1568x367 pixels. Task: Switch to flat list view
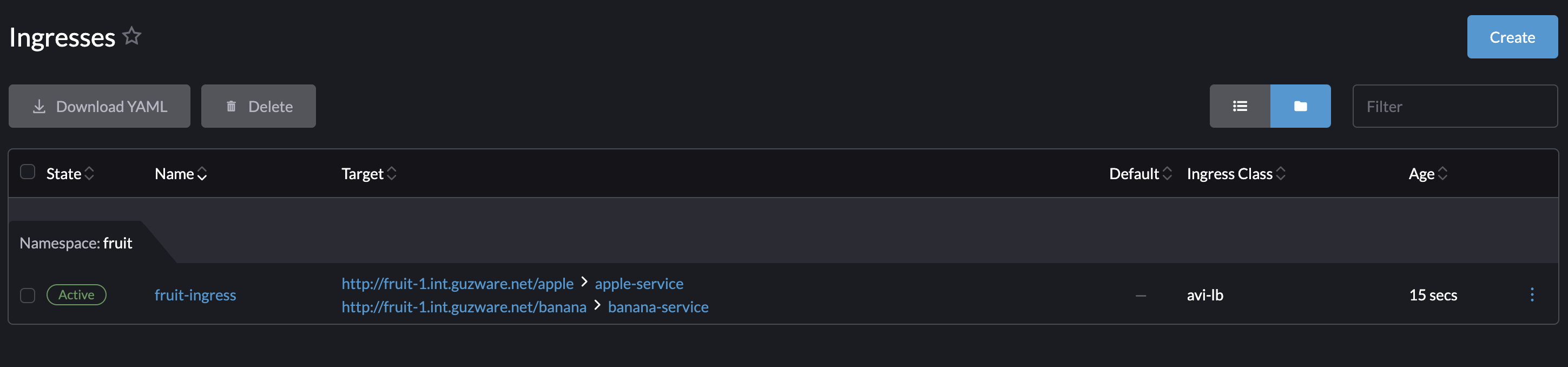pyautogui.click(x=1239, y=106)
